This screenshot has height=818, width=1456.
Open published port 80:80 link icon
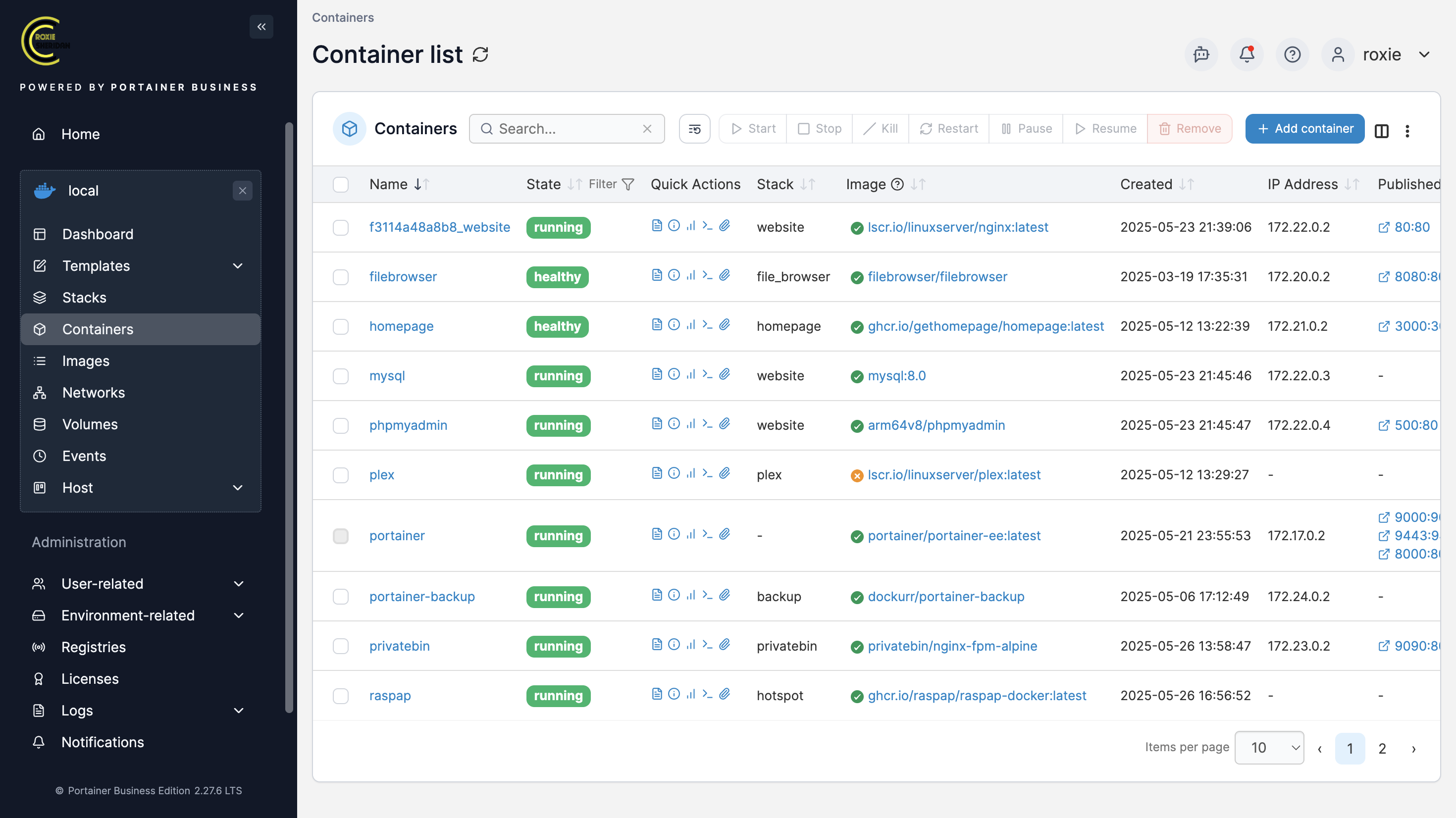coord(1384,227)
